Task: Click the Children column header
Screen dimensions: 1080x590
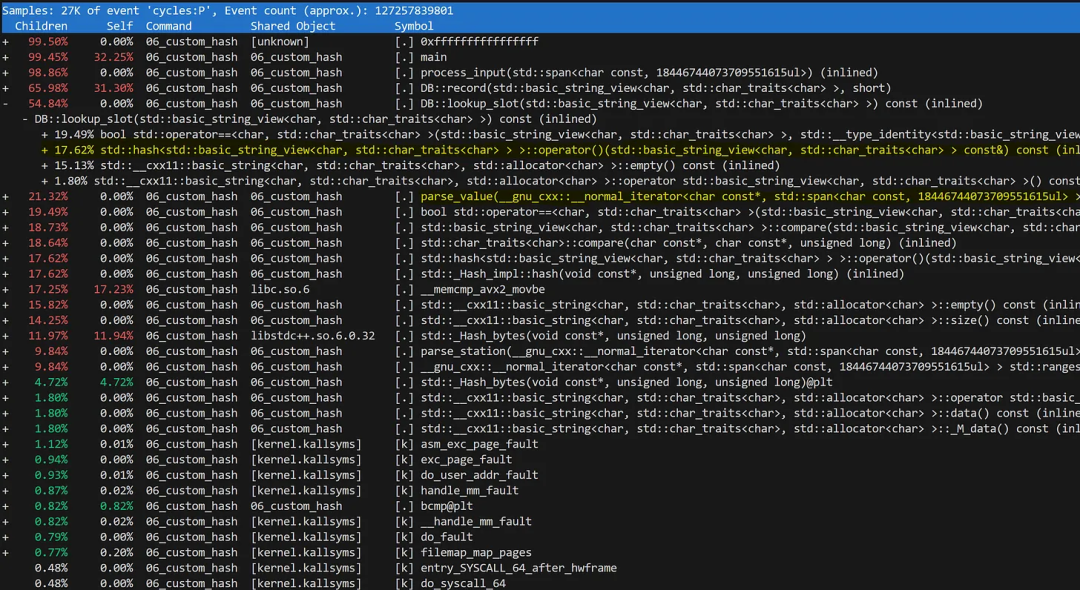Action: click(41, 26)
